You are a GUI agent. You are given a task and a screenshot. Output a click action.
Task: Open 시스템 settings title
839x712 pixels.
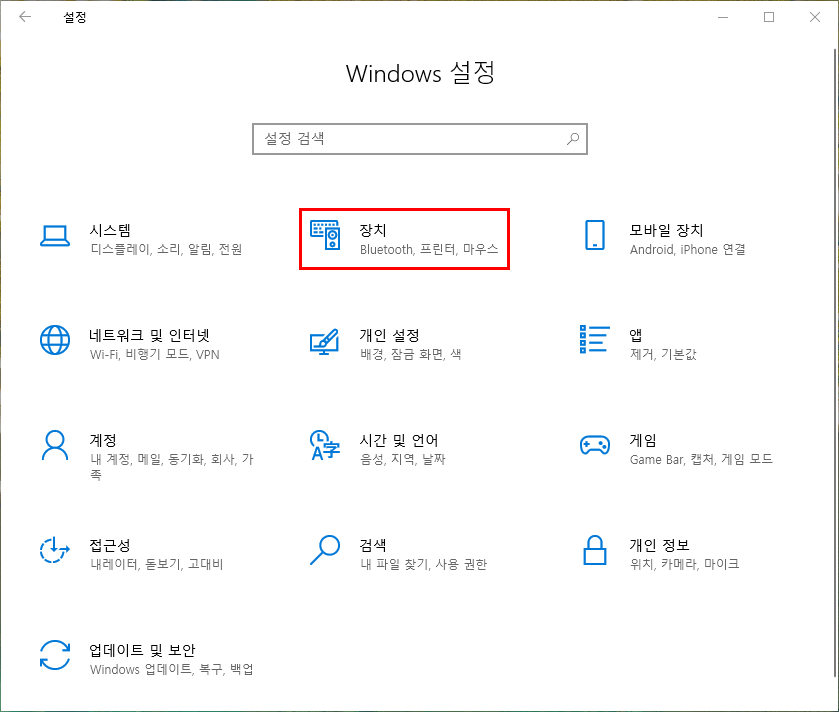click(110, 231)
